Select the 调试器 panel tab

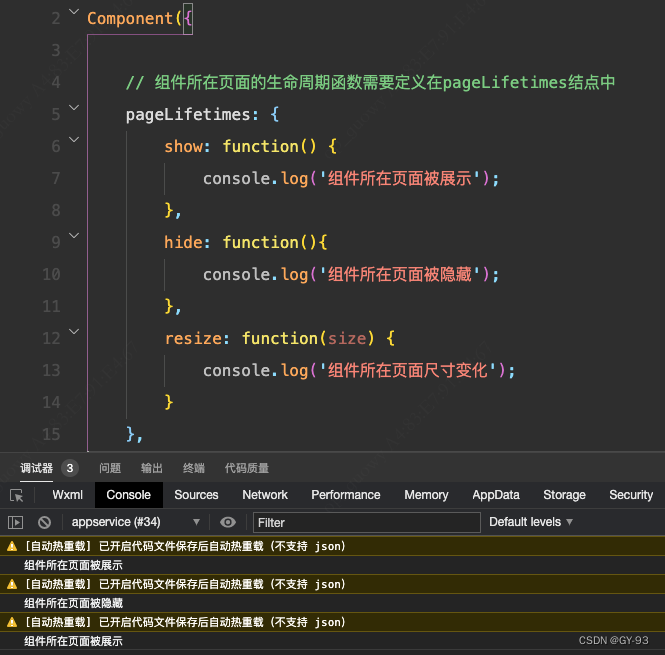point(36,468)
